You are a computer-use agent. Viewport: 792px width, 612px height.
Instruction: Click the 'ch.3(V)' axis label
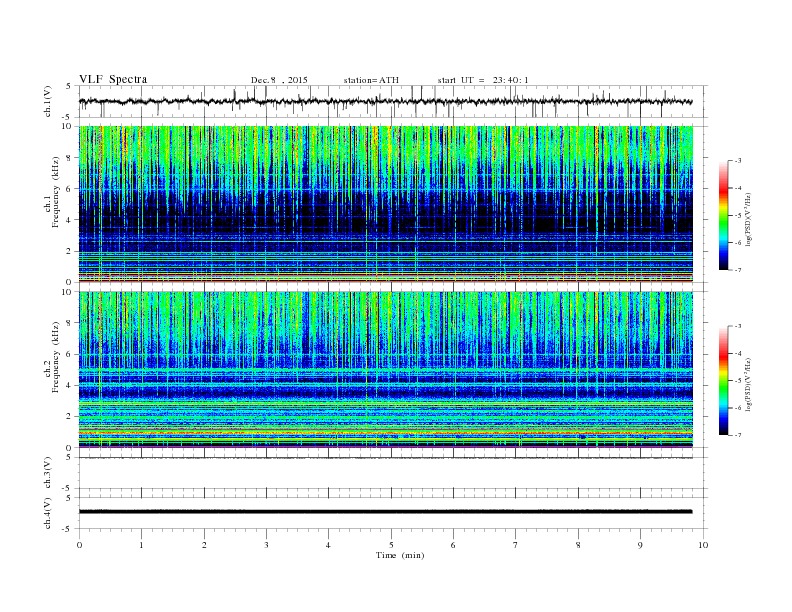(48, 473)
